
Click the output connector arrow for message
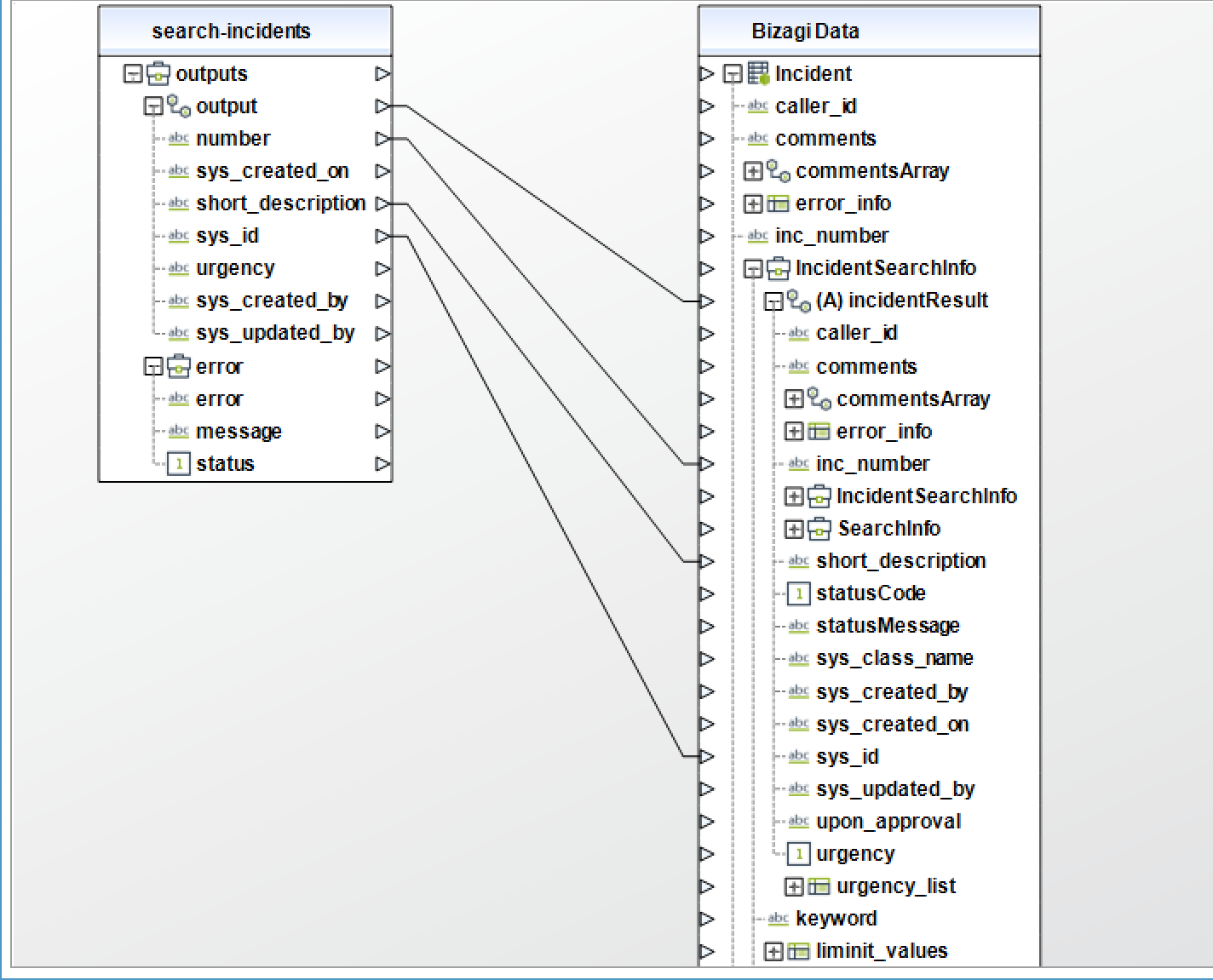click(x=383, y=432)
